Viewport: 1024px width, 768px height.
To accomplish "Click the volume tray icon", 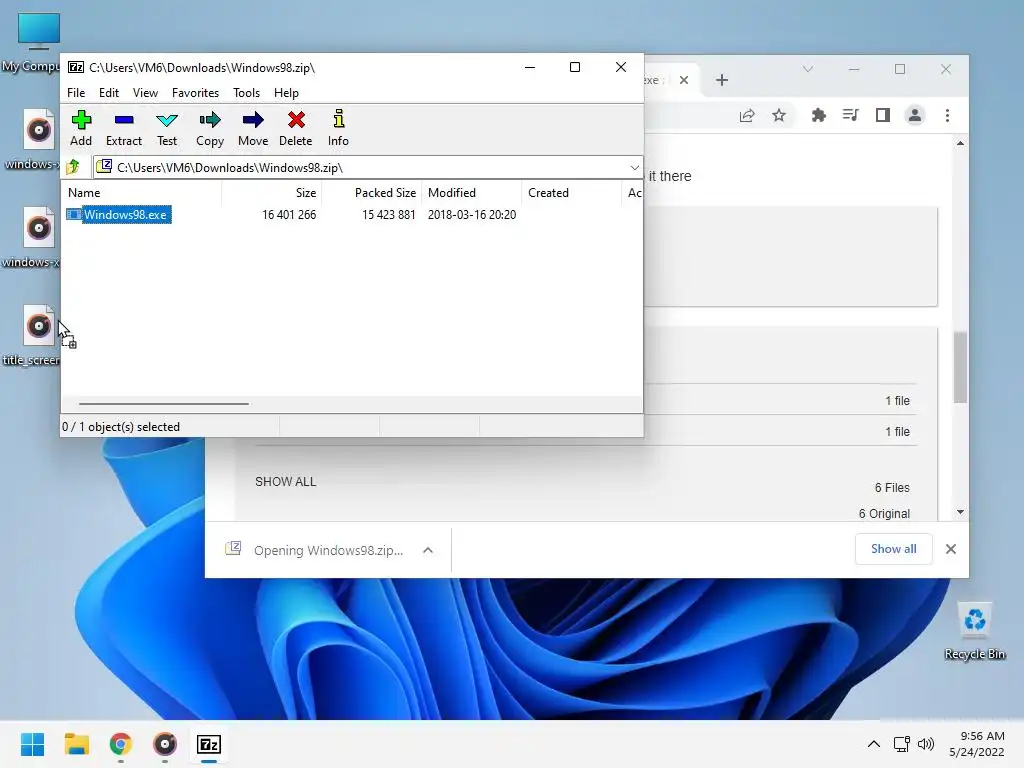I will click(x=926, y=744).
